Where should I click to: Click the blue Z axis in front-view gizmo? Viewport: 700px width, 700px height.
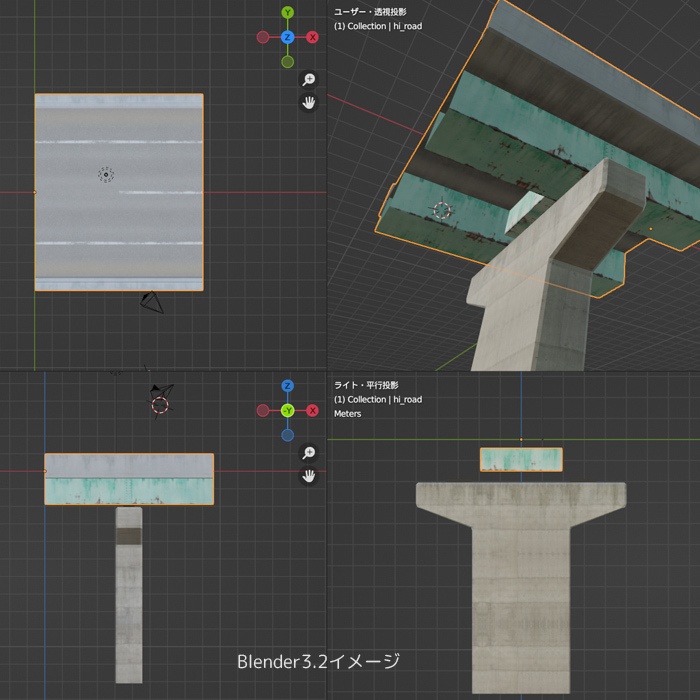pyautogui.click(x=288, y=386)
